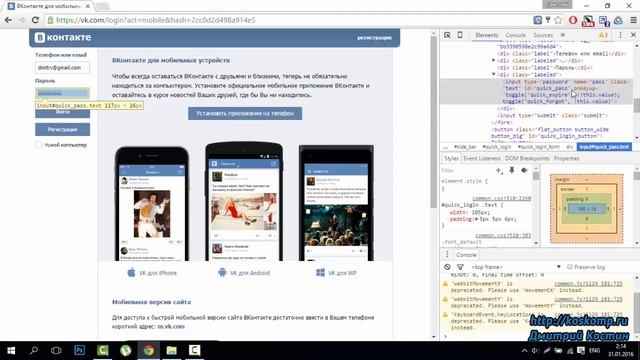
Task: Select #quick_login_form breadcrumb
Action: point(539,147)
